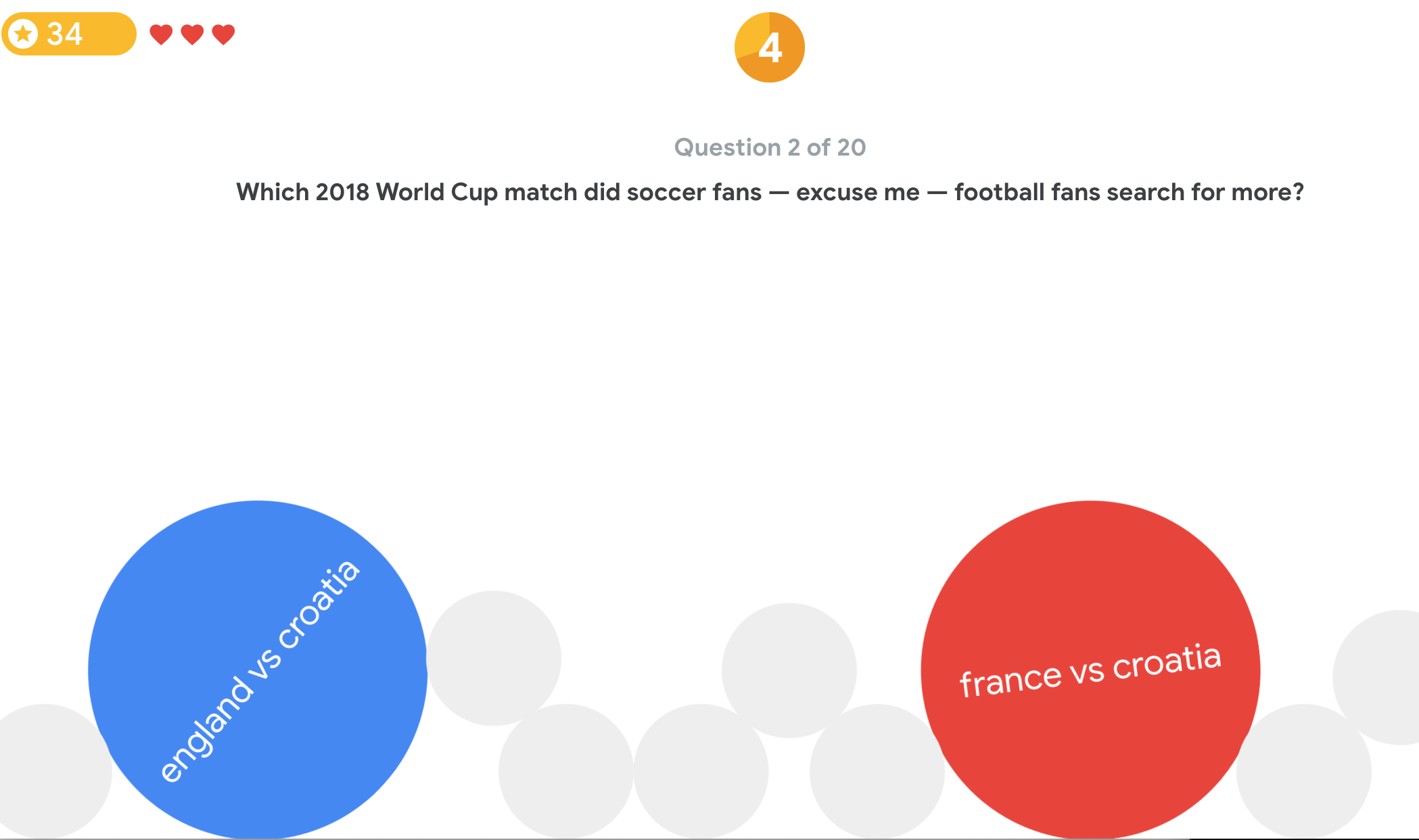Click the orange countdown timer circle

click(x=770, y=47)
